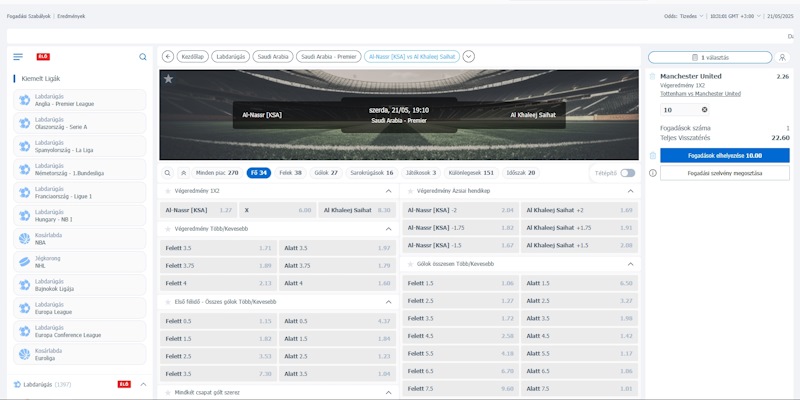Open the Eredmények link
The image size is (800, 400).
point(71,16)
